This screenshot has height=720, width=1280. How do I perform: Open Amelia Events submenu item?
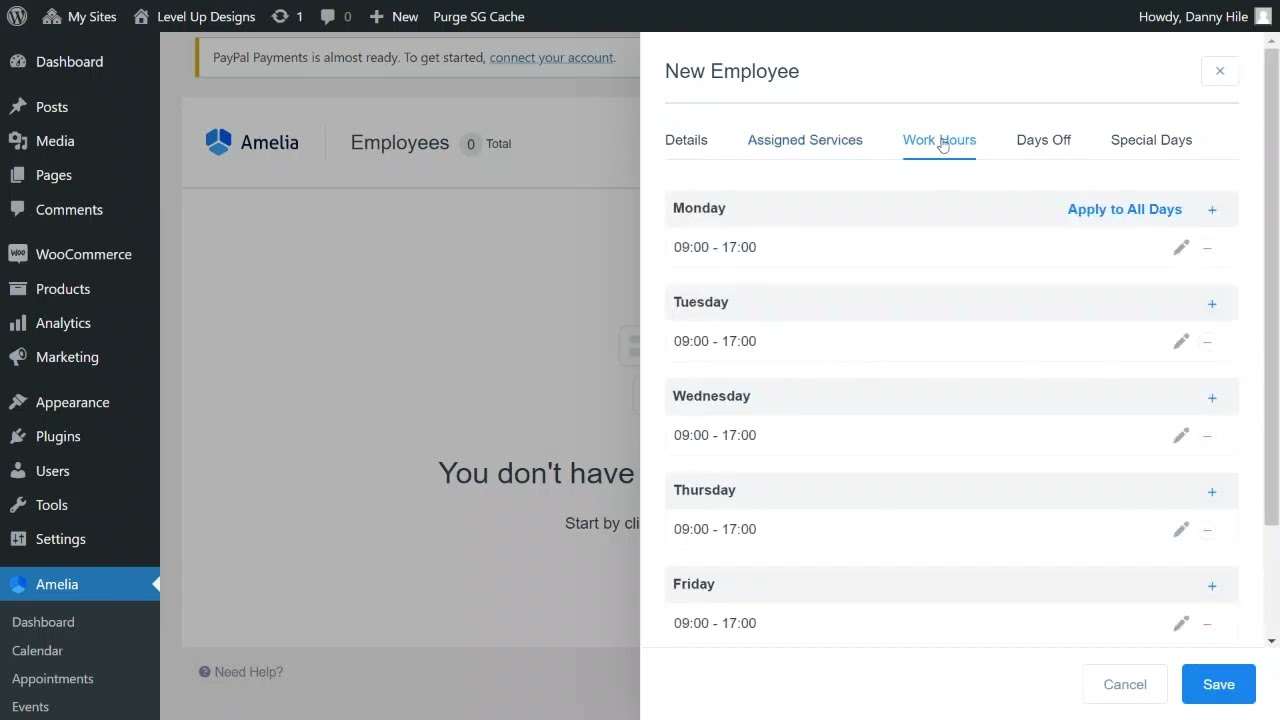point(30,706)
